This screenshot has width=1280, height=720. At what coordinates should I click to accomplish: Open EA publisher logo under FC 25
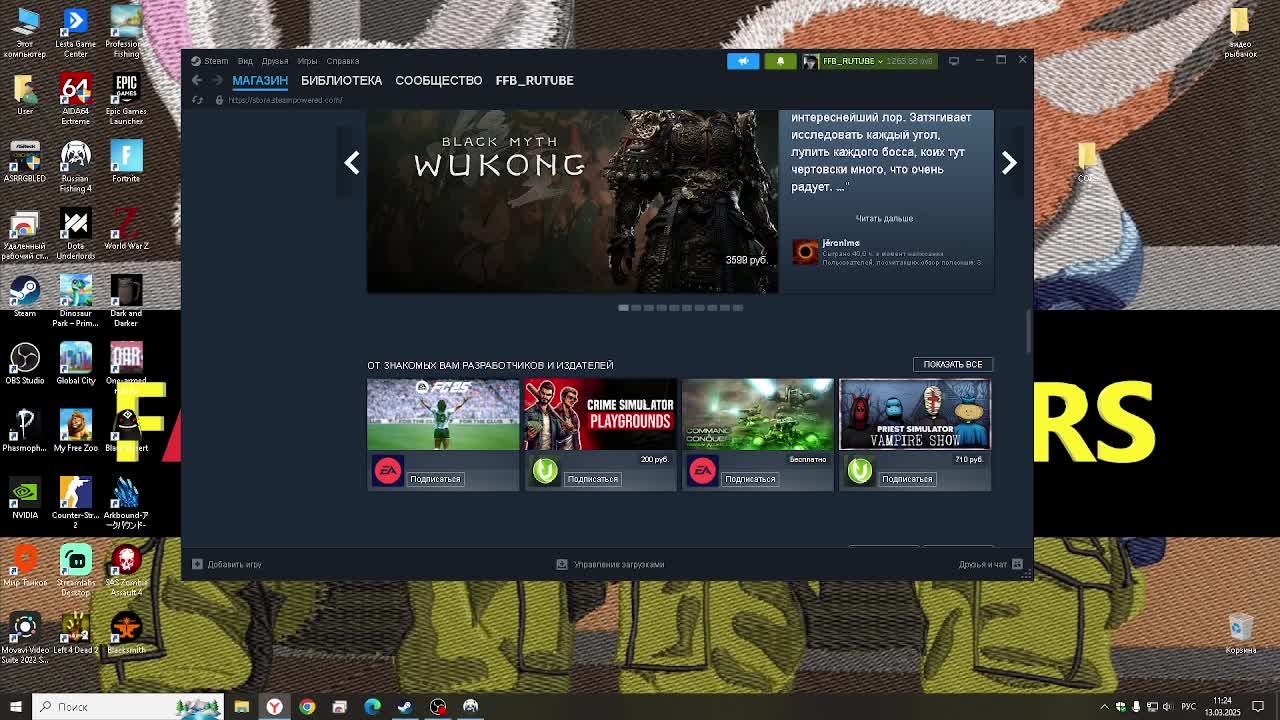click(388, 470)
